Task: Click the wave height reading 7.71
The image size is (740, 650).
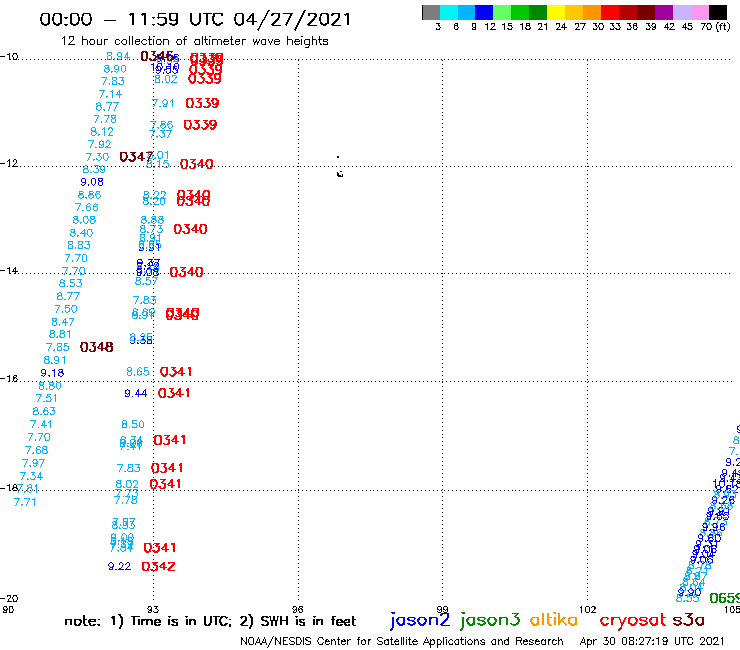Action: tap(25, 502)
